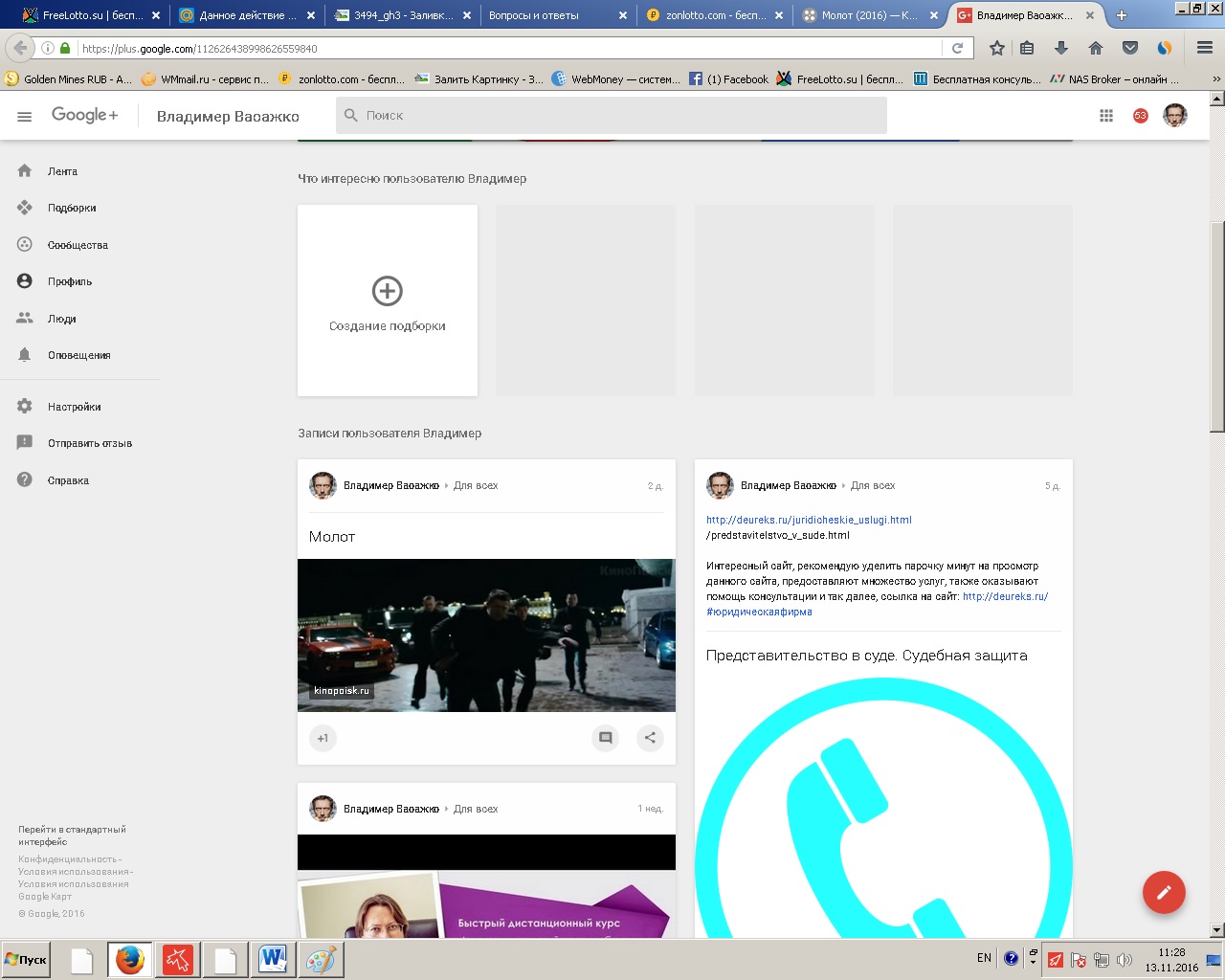
Task: Open the Google+ hamburger main menu
Action: [x=25, y=116]
